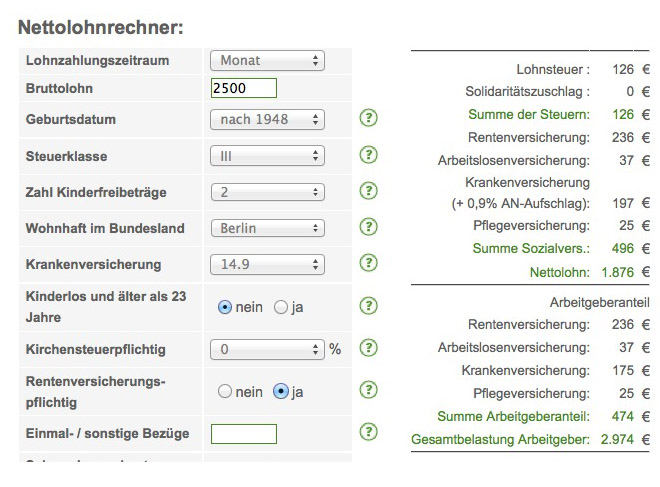Open the Steuerklasse dropdown showing III
This screenshot has height=487, width=660.
tap(267, 156)
